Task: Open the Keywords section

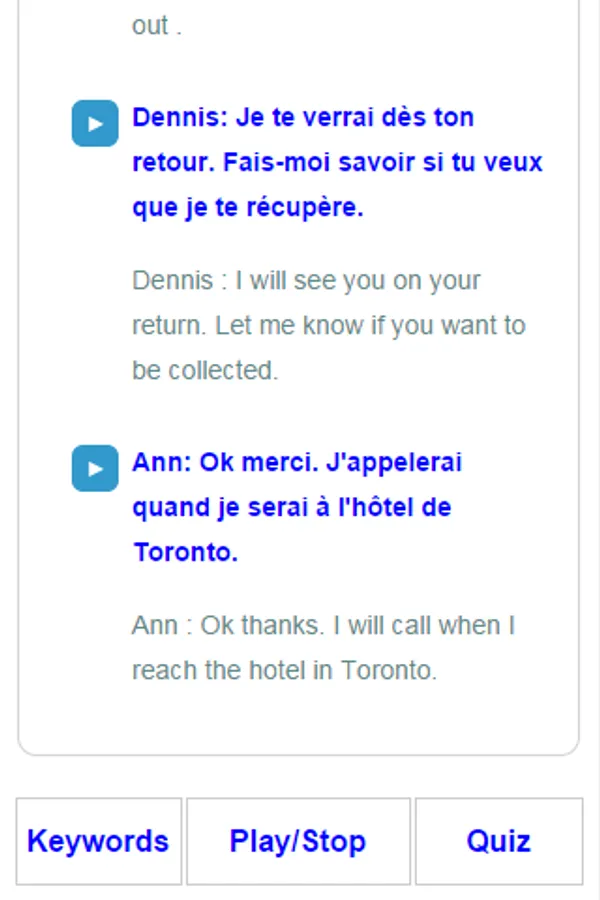Action: tap(98, 841)
